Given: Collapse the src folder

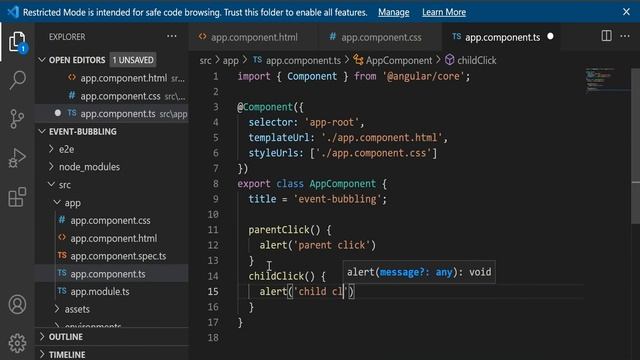Looking at the screenshot, I should pyautogui.click(x=51, y=184).
